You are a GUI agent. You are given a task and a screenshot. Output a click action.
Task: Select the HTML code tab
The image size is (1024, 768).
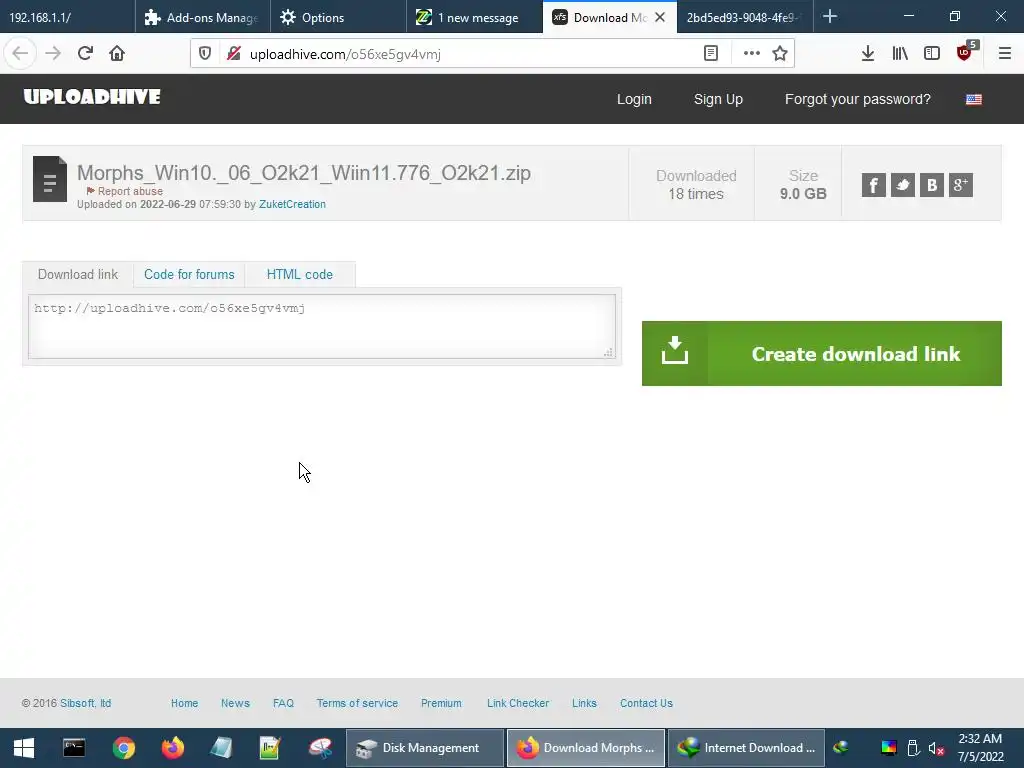tap(300, 274)
